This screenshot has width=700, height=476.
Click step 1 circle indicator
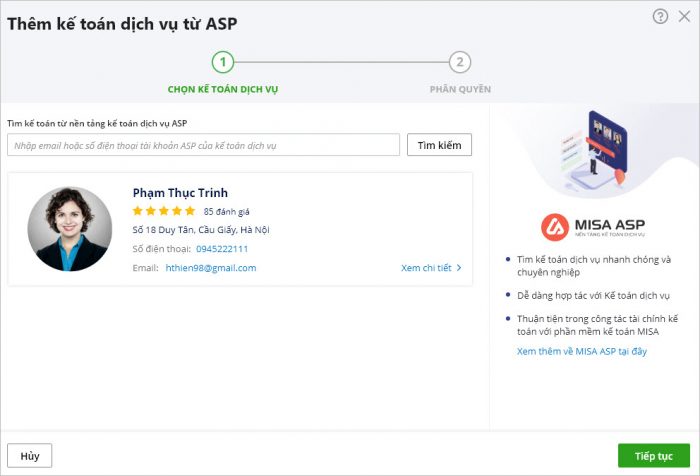(223, 62)
